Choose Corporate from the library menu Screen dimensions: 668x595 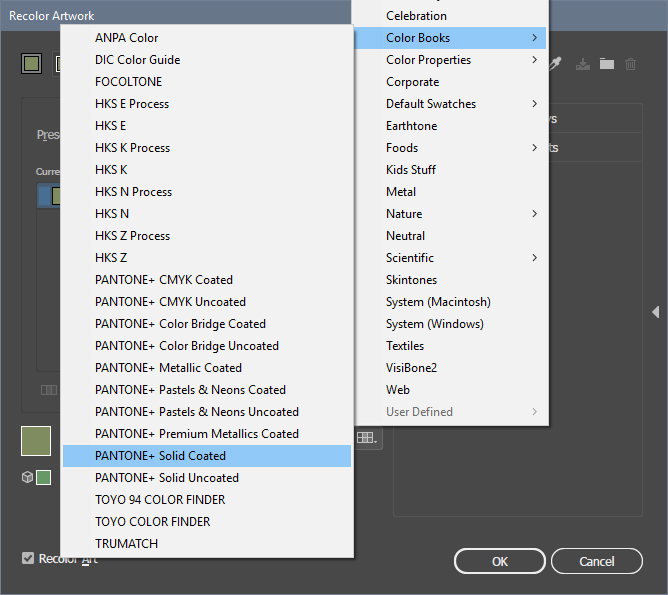point(452,82)
